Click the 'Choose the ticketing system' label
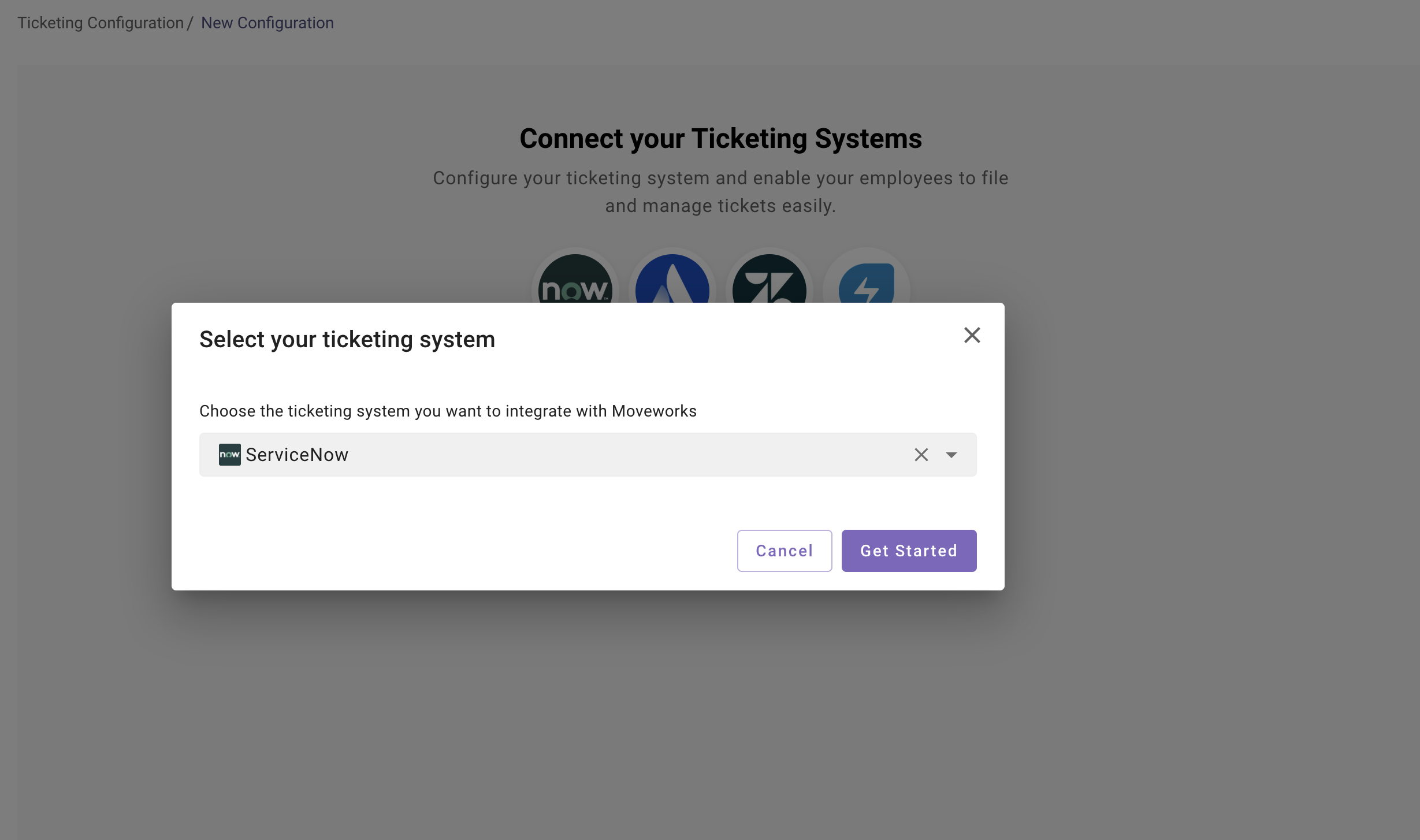 pos(448,411)
